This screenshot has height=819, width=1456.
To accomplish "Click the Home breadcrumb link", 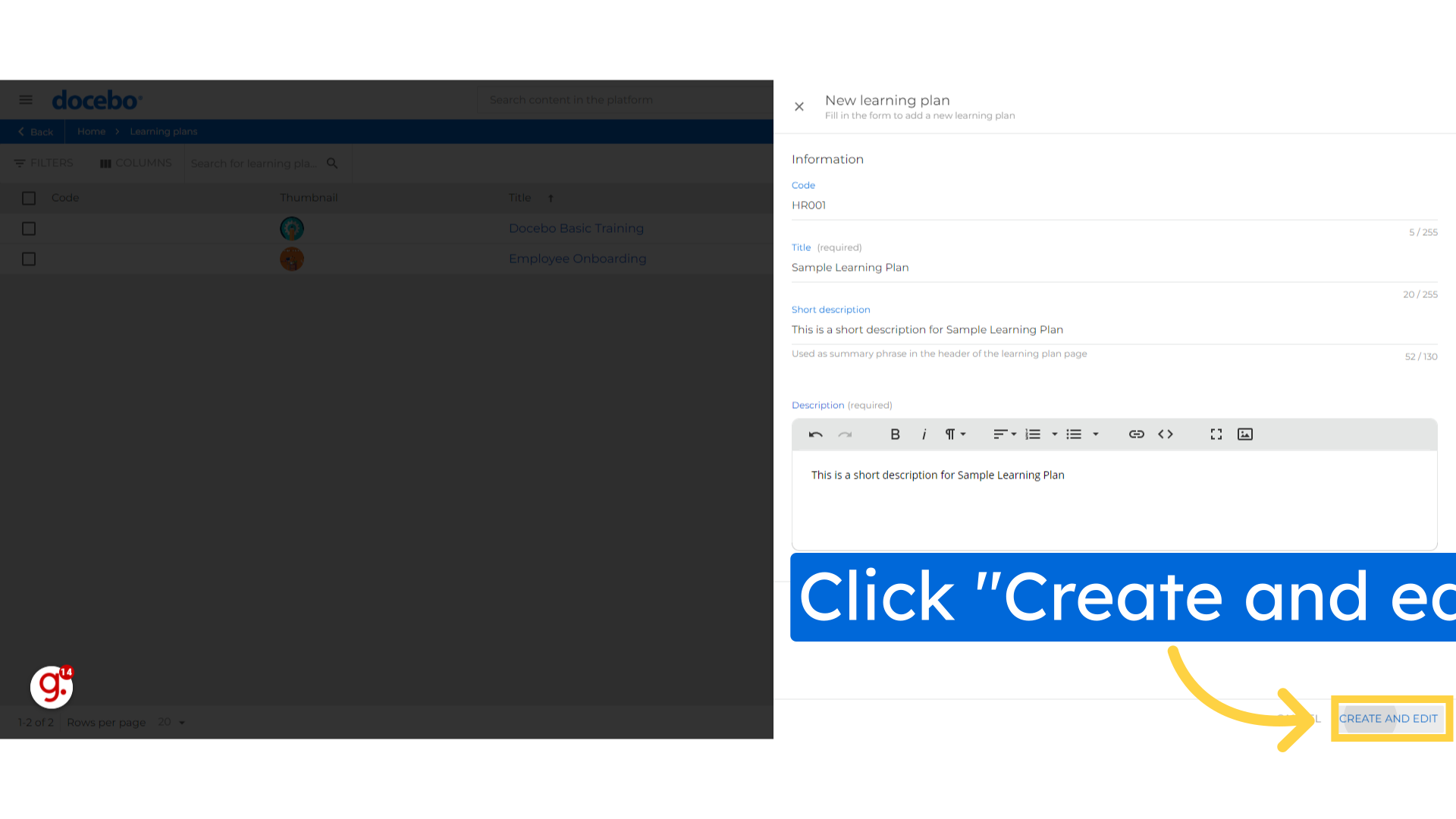I will [91, 131].
